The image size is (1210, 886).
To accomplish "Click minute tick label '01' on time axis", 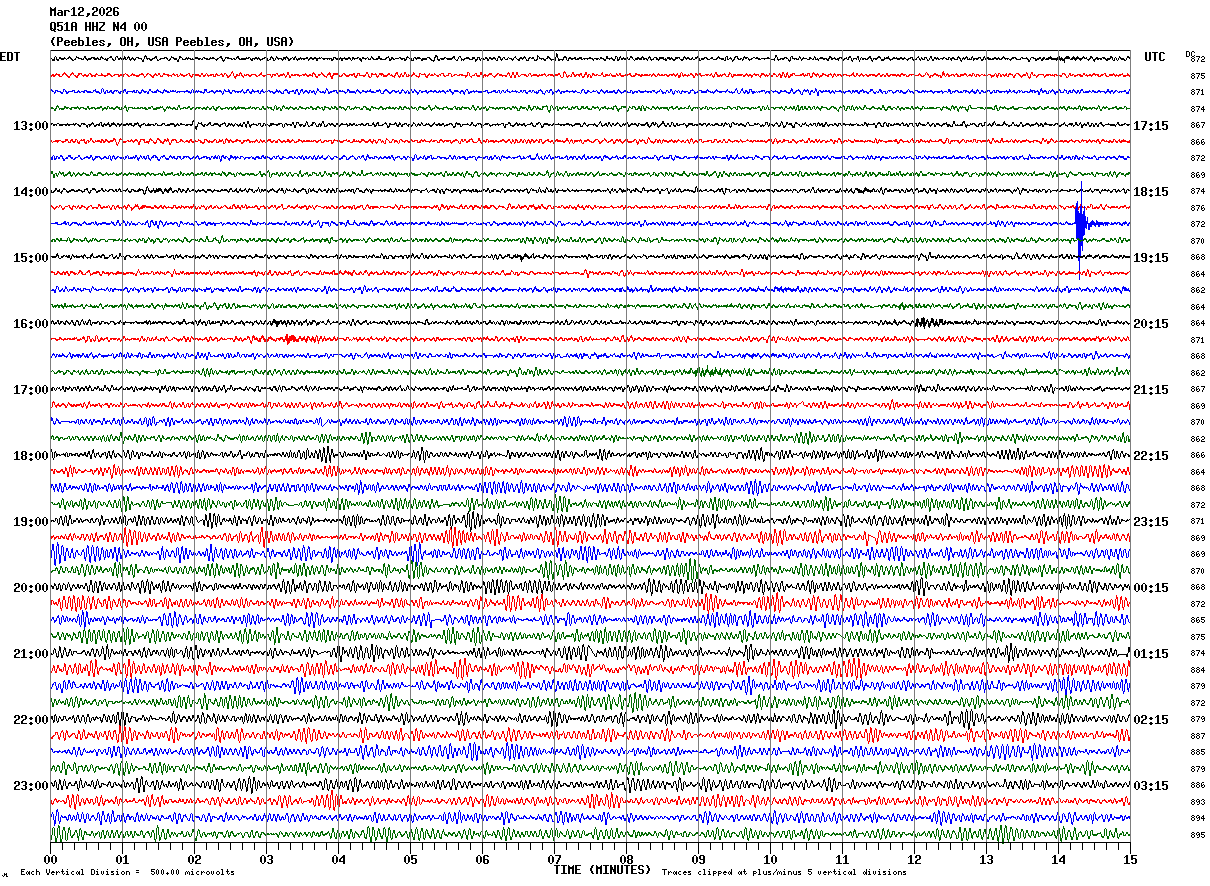I will tap(123, 860).
